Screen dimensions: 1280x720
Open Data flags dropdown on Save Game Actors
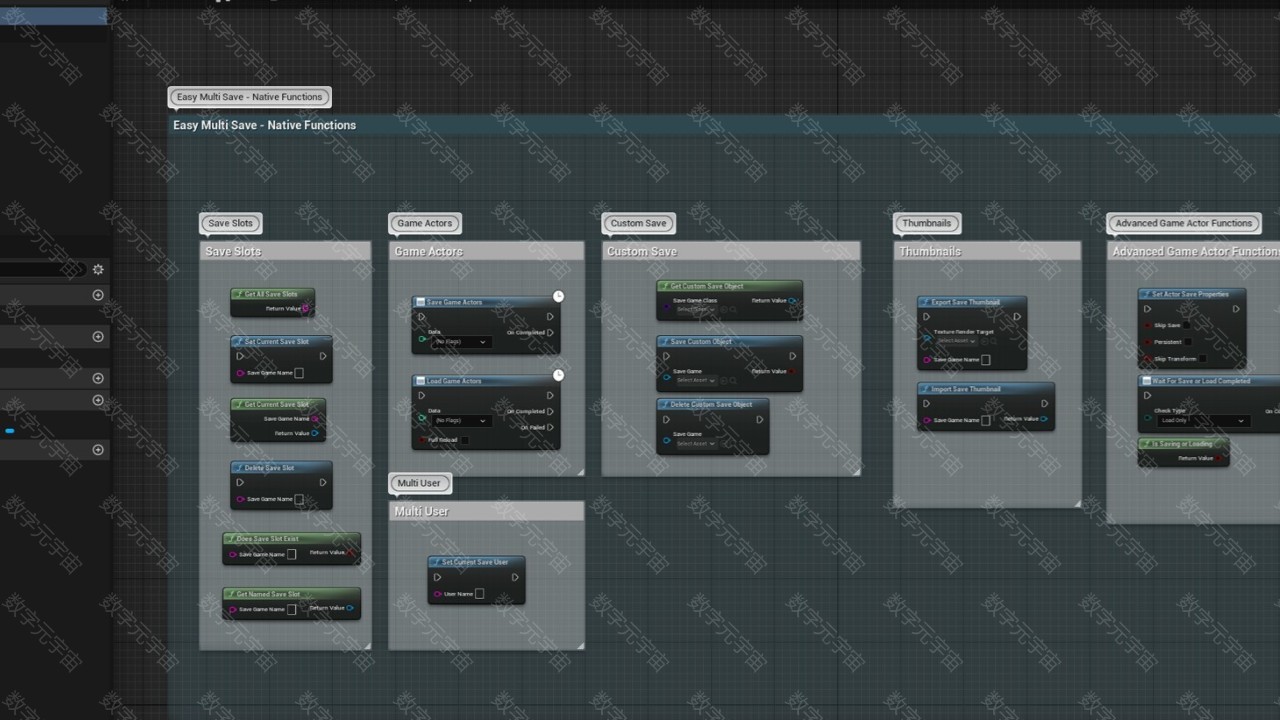pyautogui.click(x=460, y=342)
